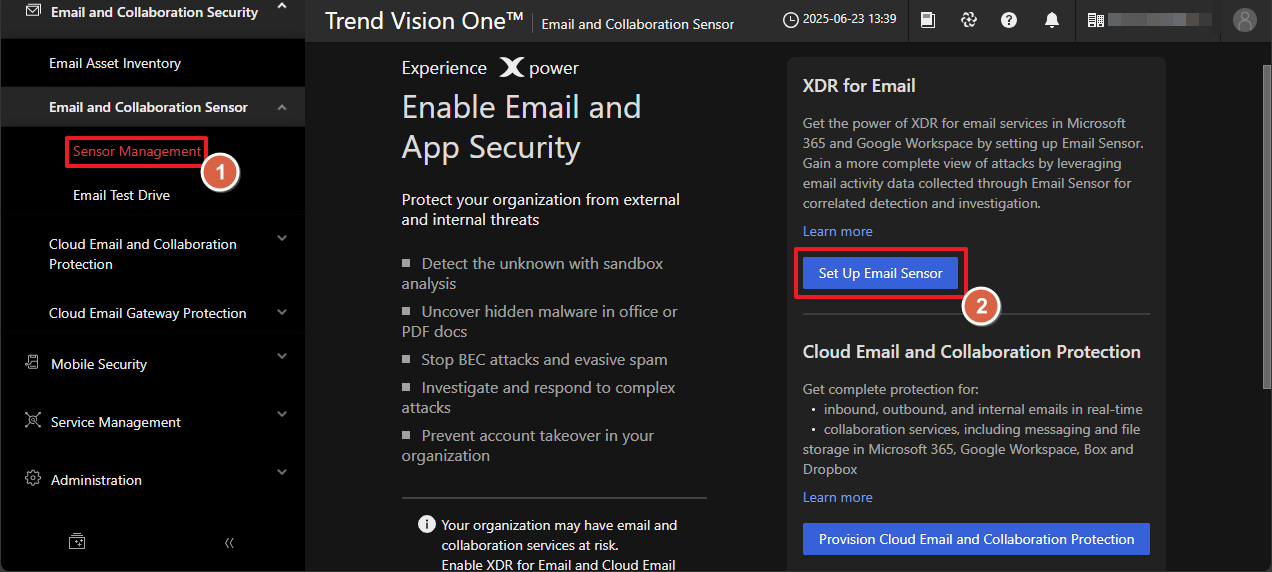Open the documentation book icon in header
Screen dimensions: 1272x572
(928, 20)
